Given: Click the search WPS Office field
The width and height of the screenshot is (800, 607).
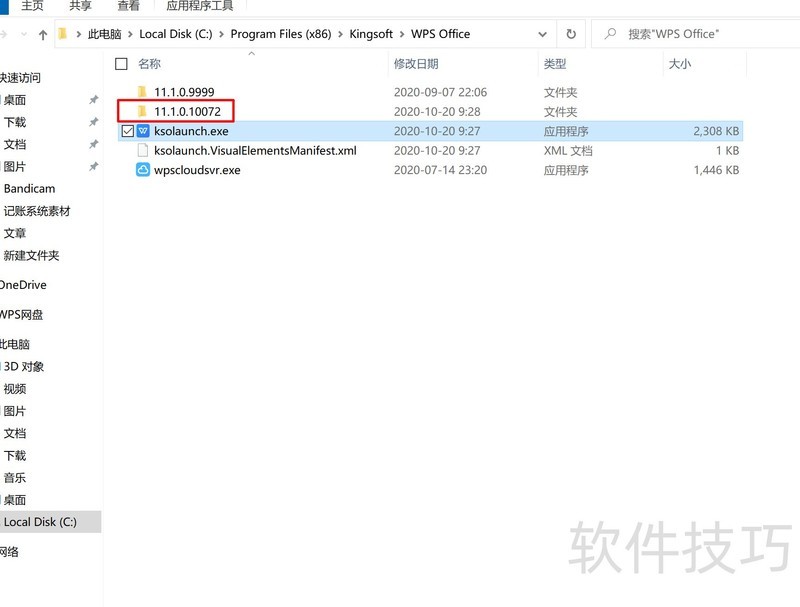Looking at the screenshot, I should tap(695, 34).
